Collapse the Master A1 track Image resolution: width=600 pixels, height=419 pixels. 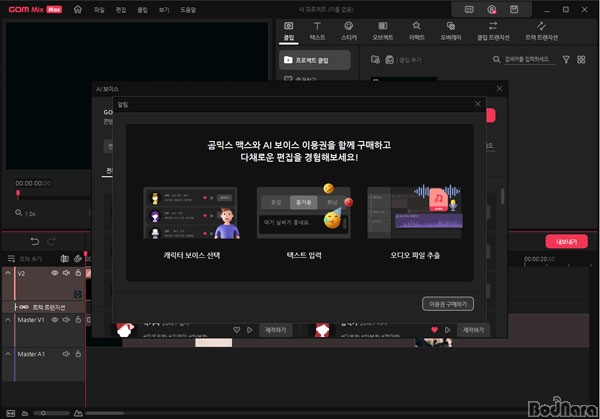click(x=8, y=354)
